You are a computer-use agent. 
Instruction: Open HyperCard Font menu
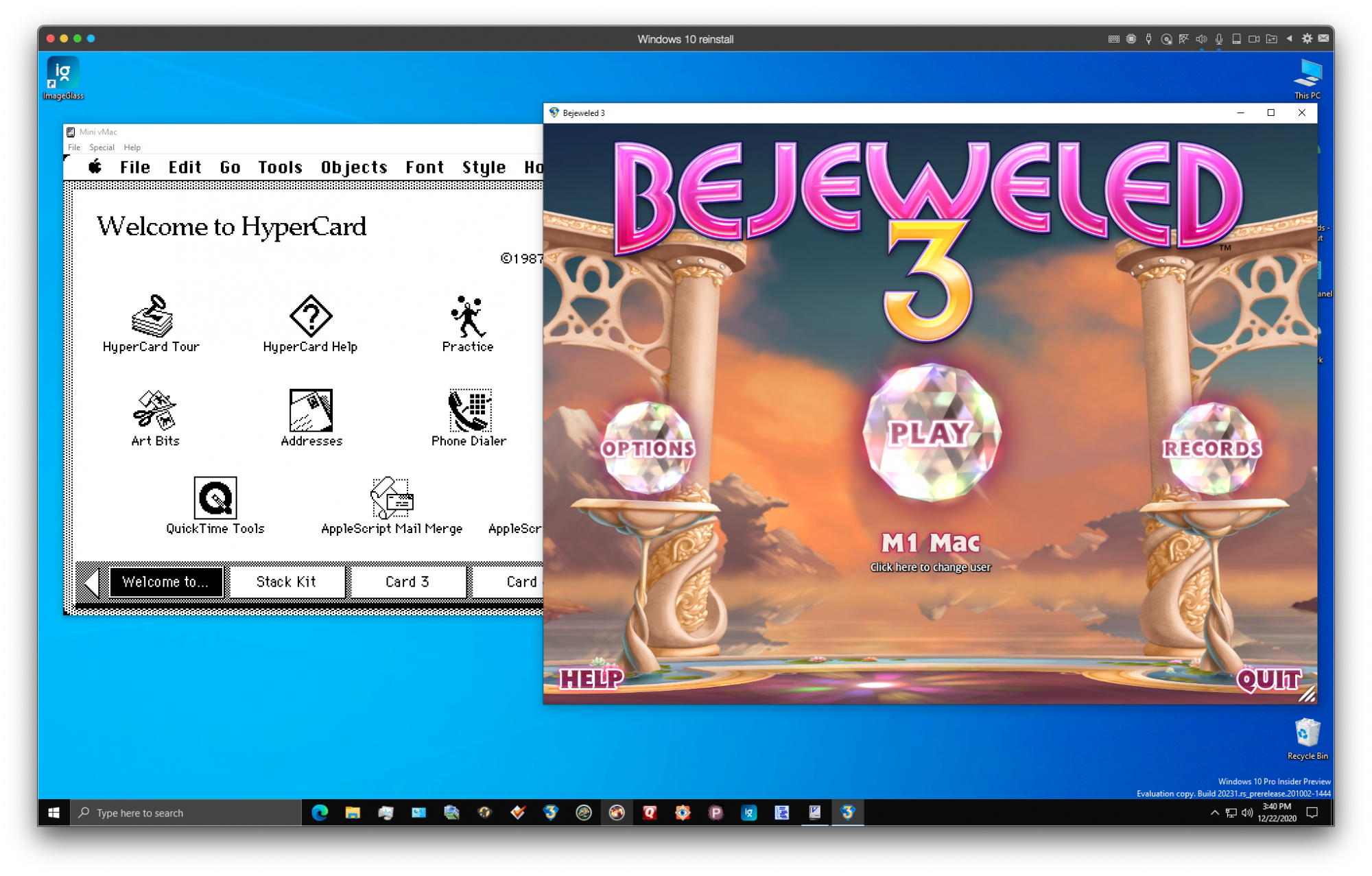point(425,167)
